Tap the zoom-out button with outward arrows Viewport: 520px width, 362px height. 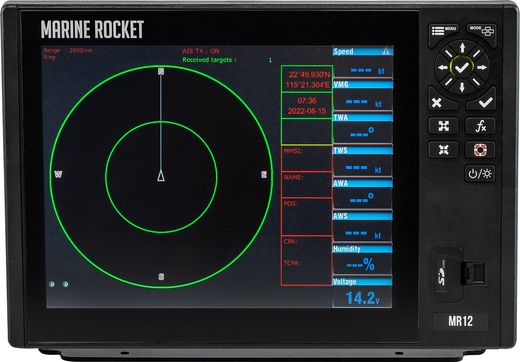[443, 126]
